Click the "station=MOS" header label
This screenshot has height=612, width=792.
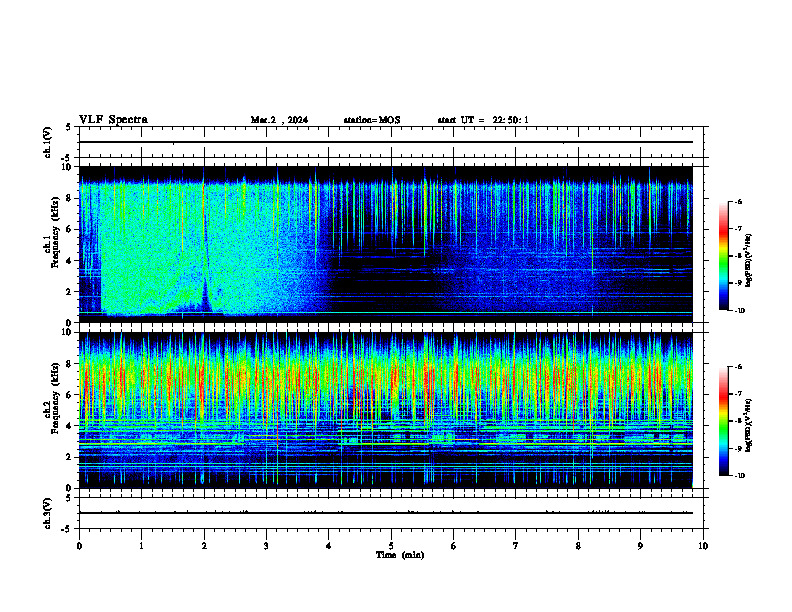(x=372, y=120)
